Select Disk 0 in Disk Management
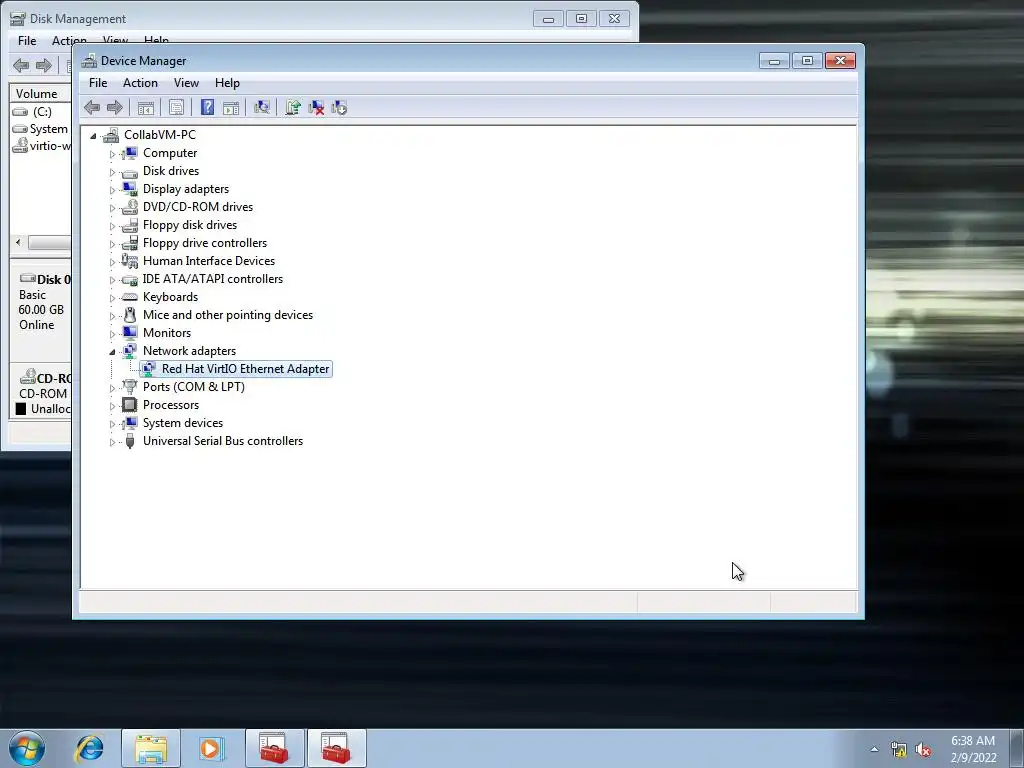The height and width of the screenshot is (768, 1024). [x=44, y=280]
